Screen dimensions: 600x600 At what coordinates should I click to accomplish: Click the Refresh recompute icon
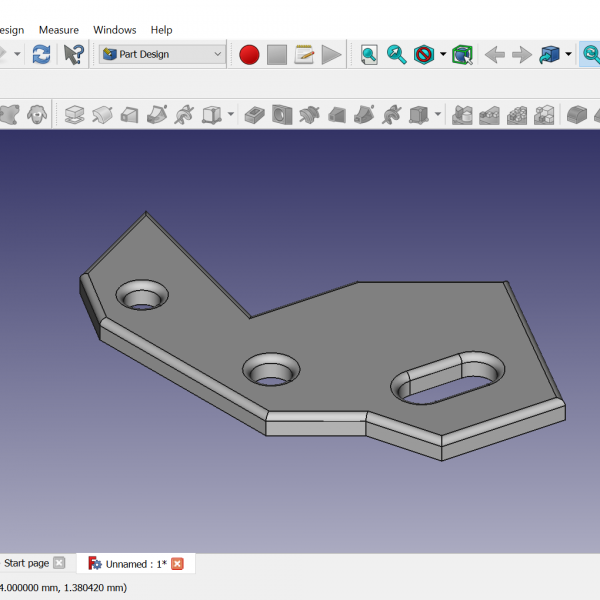coord(41,54)
